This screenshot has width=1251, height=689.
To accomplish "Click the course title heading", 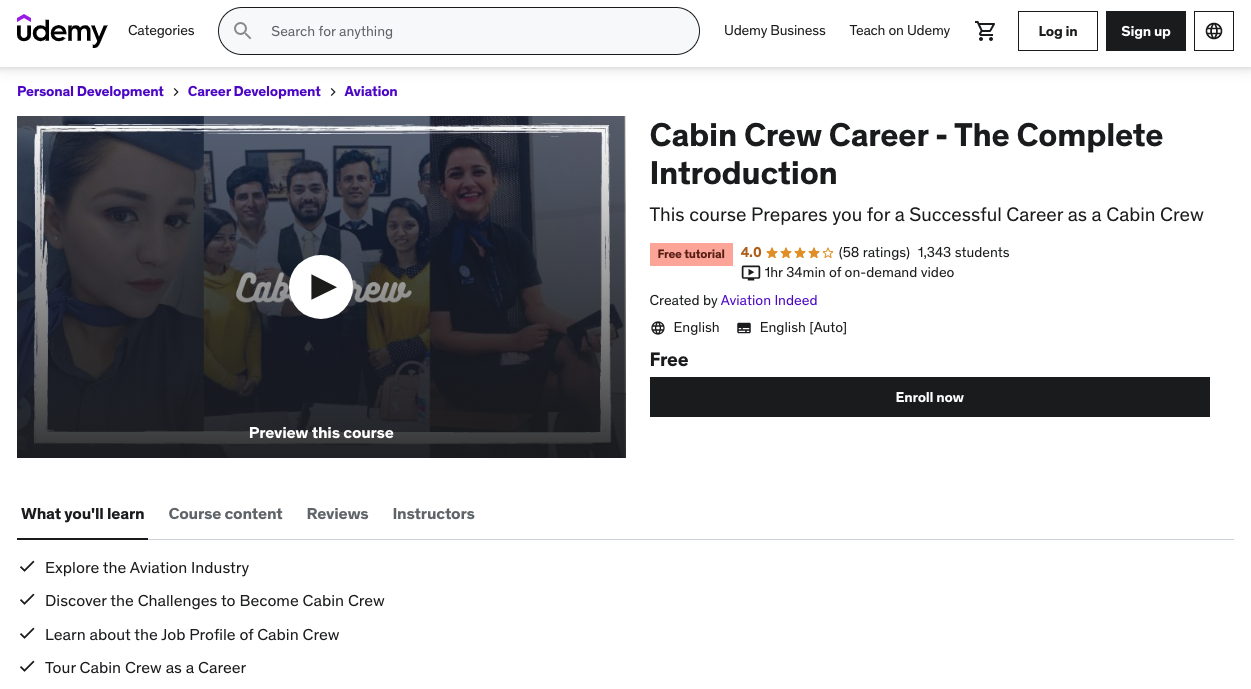I will pyautogui.click(x=906, y=154).
